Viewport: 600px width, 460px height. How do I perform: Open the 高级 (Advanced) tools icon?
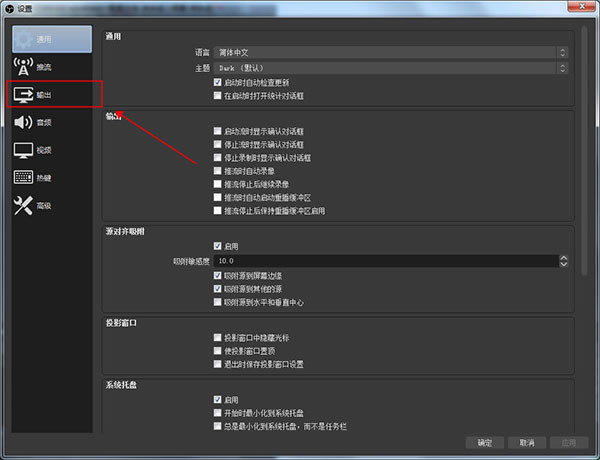[23, 205]
